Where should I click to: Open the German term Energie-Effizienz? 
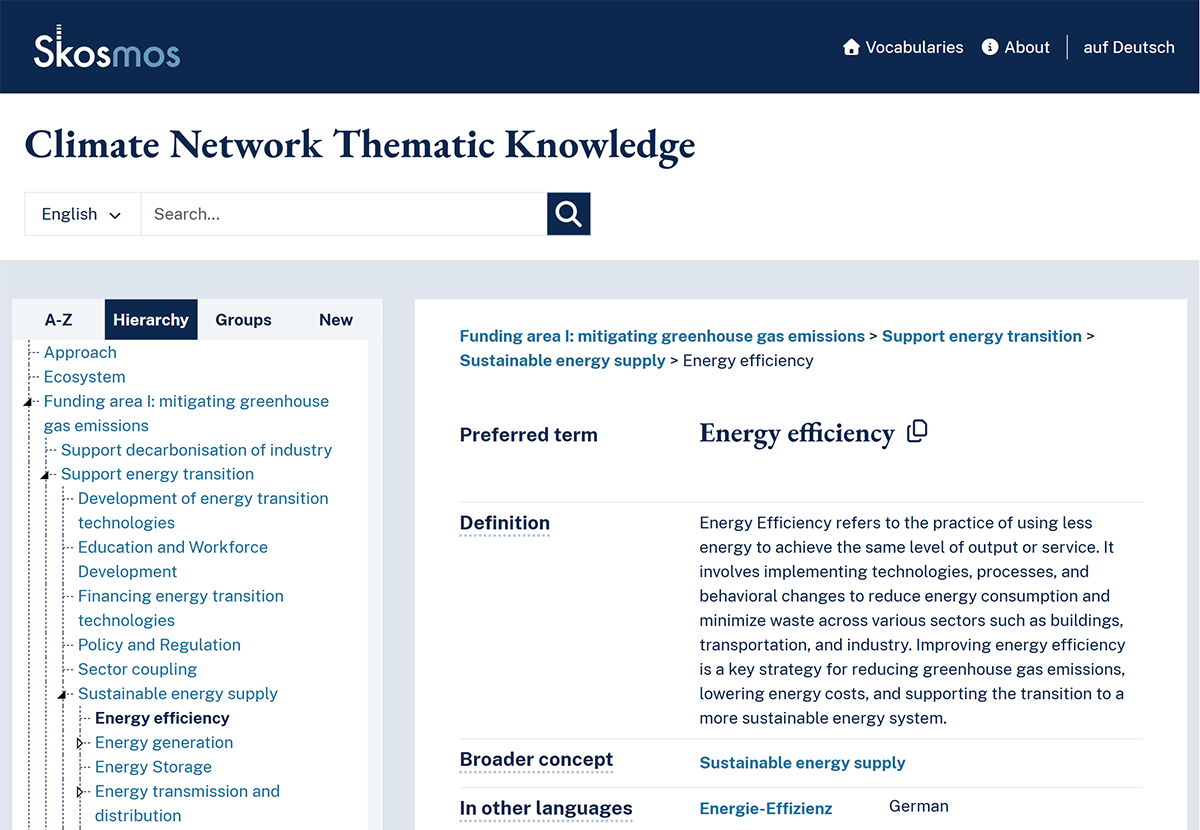point(765,808)
